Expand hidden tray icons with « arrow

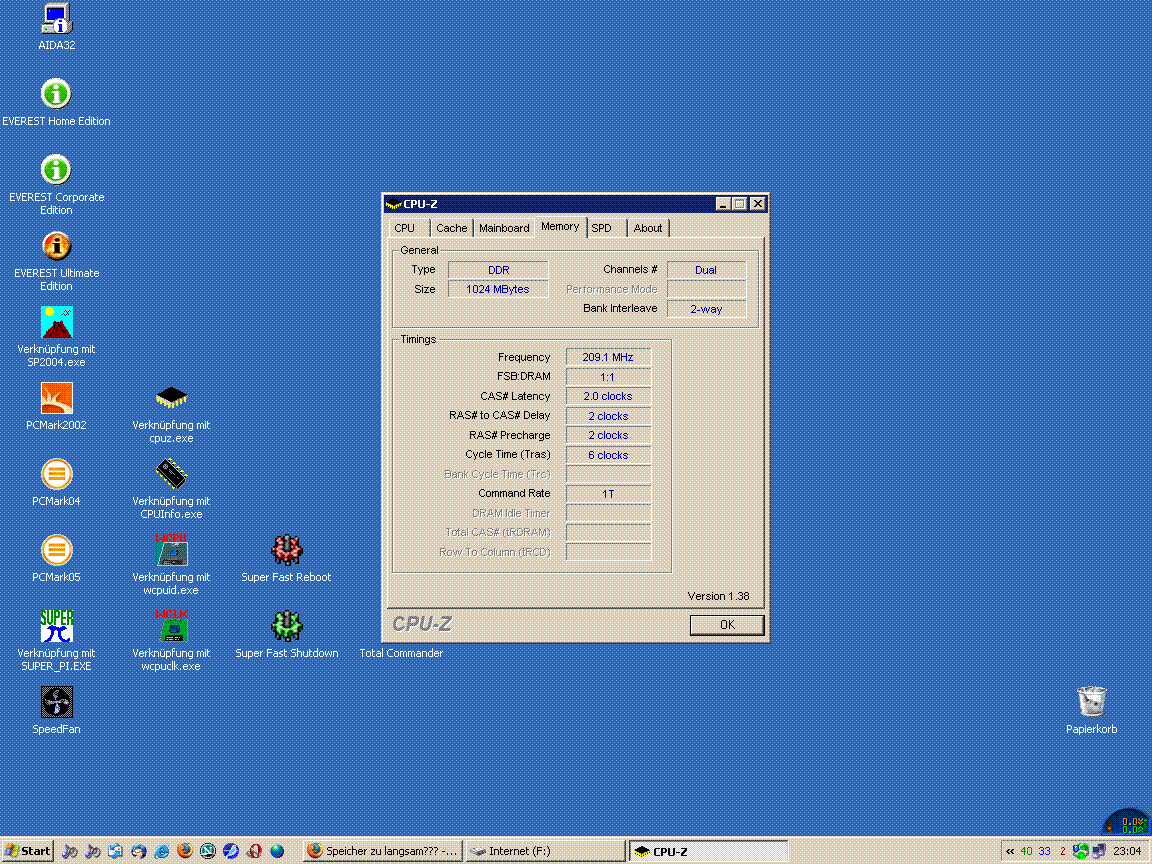1010,851
